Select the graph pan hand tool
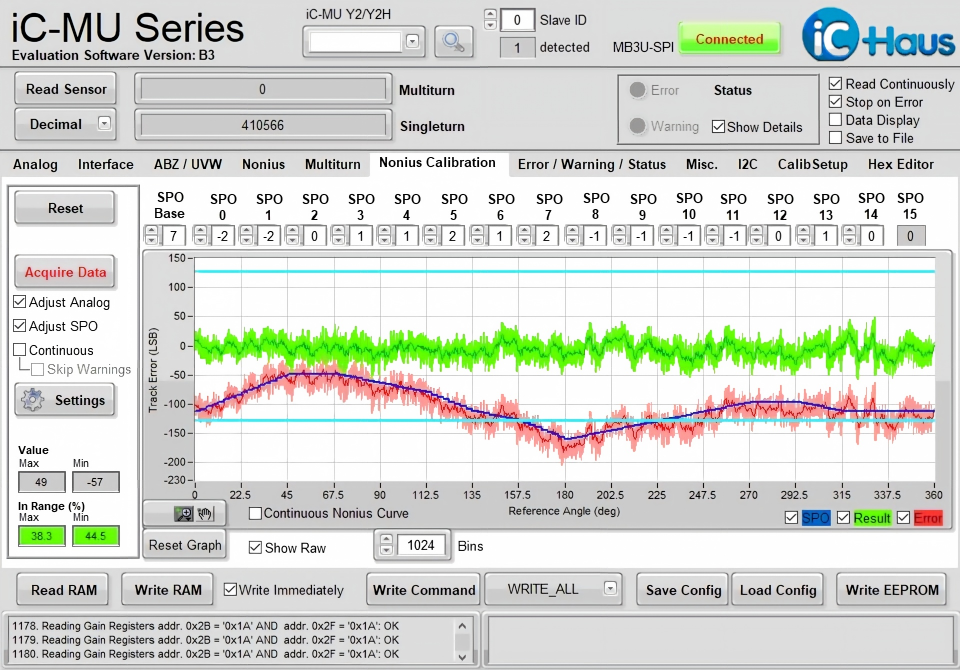Image resolution: width=960 pixels, height=670 pixels. [205, 513]
